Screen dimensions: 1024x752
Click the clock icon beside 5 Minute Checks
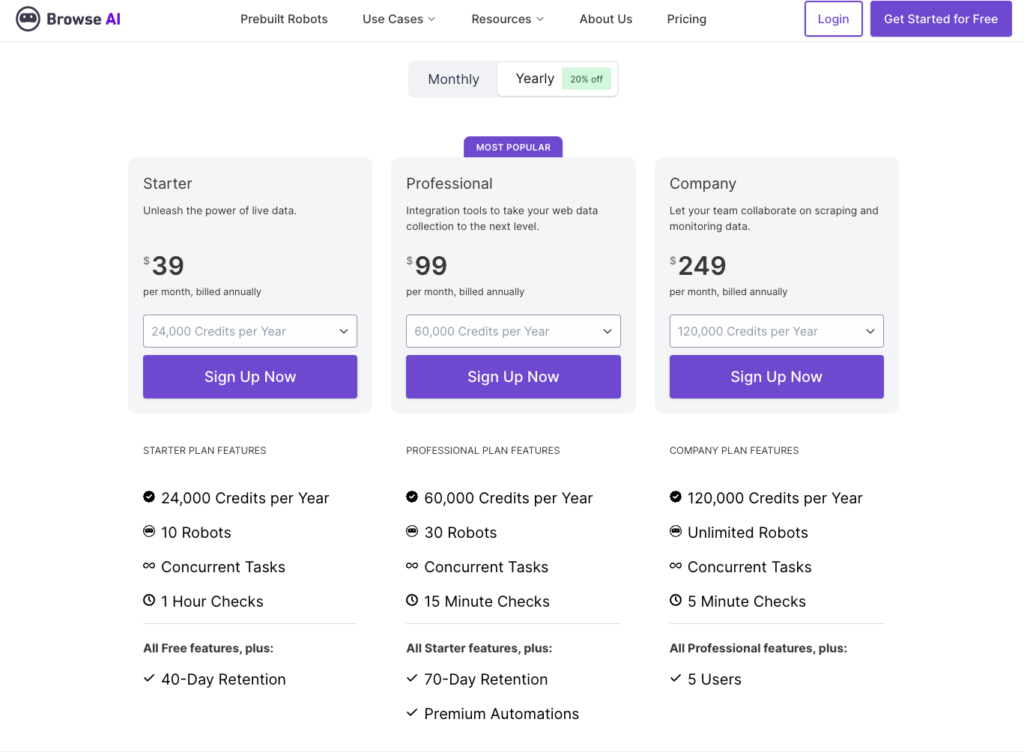[675, 600]
